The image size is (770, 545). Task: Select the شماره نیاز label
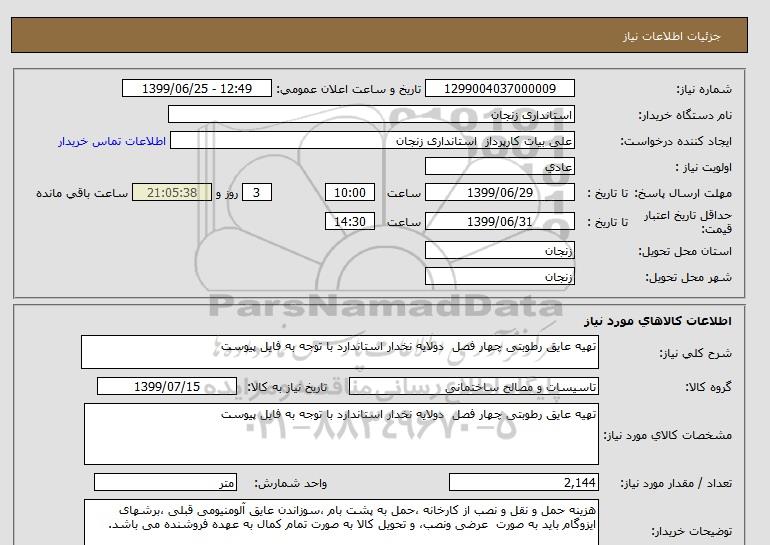pos(704,89)
